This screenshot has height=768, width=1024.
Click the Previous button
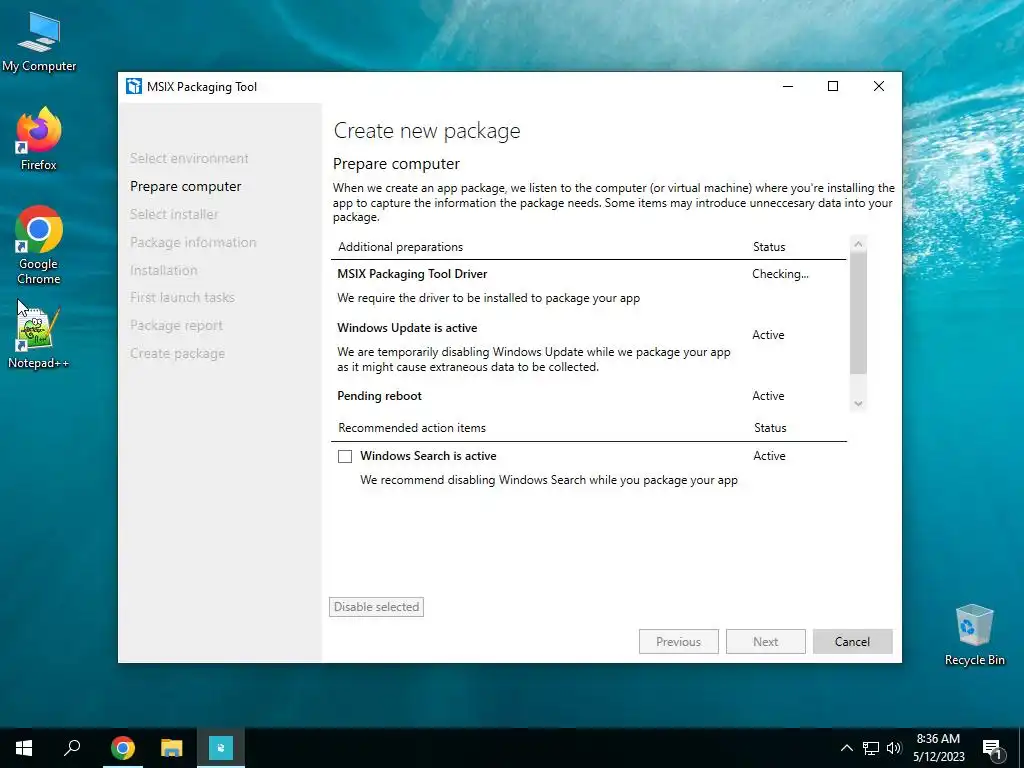[679, 641]
